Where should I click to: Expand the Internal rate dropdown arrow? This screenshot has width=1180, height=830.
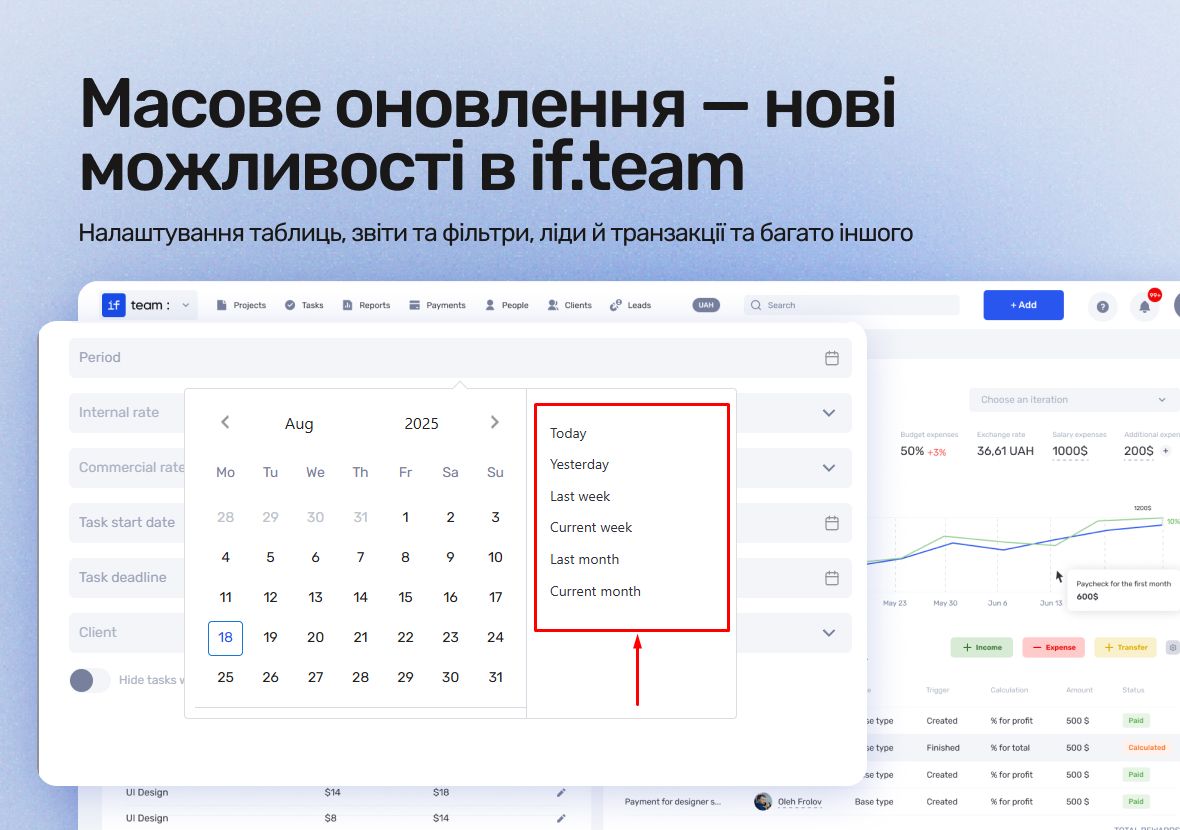pyautogui.click(x=829, y=413)
